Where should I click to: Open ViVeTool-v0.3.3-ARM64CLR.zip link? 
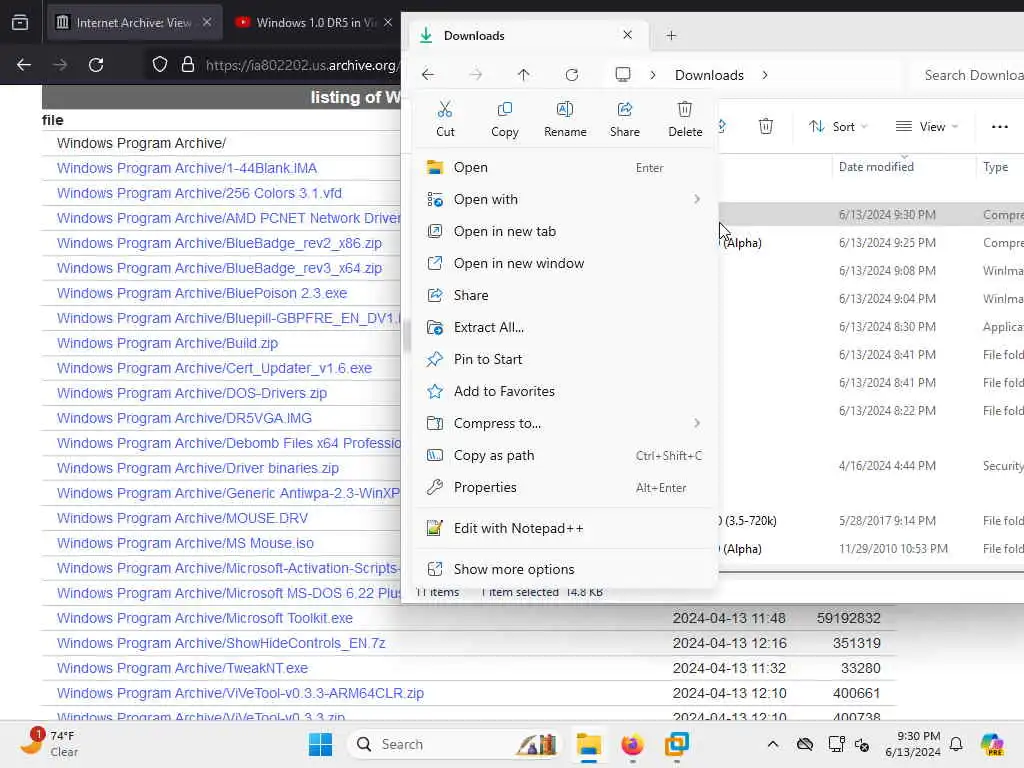(240, 693)
